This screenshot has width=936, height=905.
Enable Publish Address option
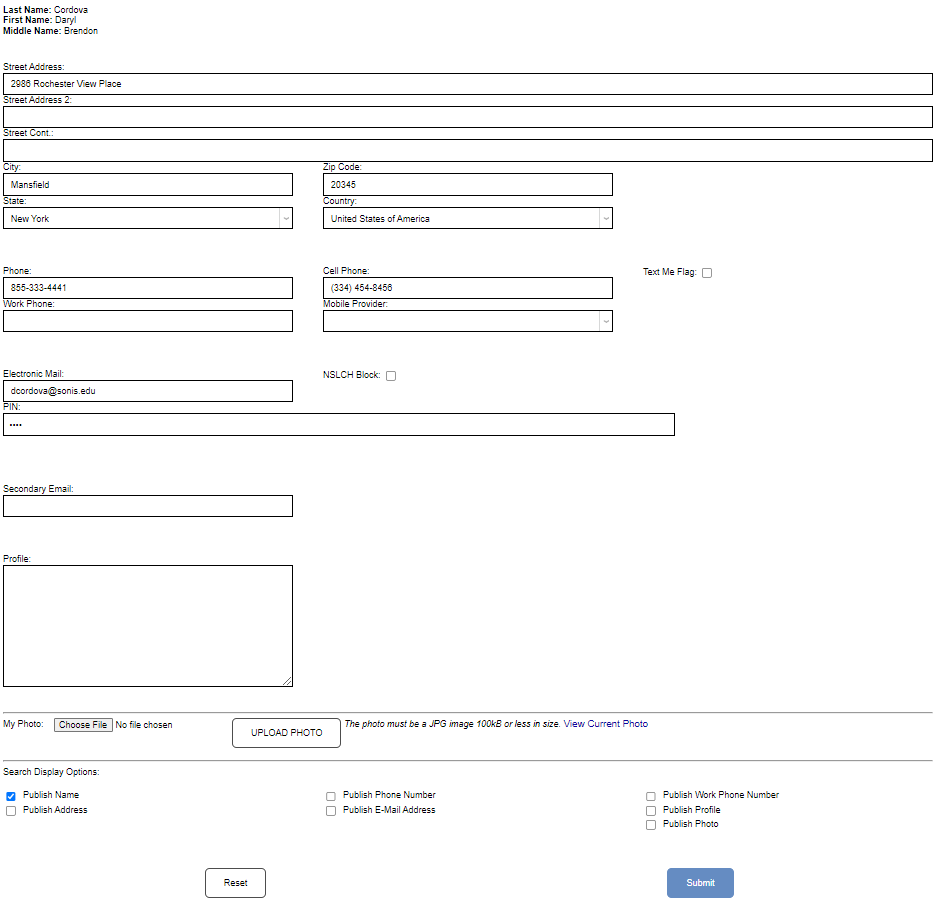point(10,811)
